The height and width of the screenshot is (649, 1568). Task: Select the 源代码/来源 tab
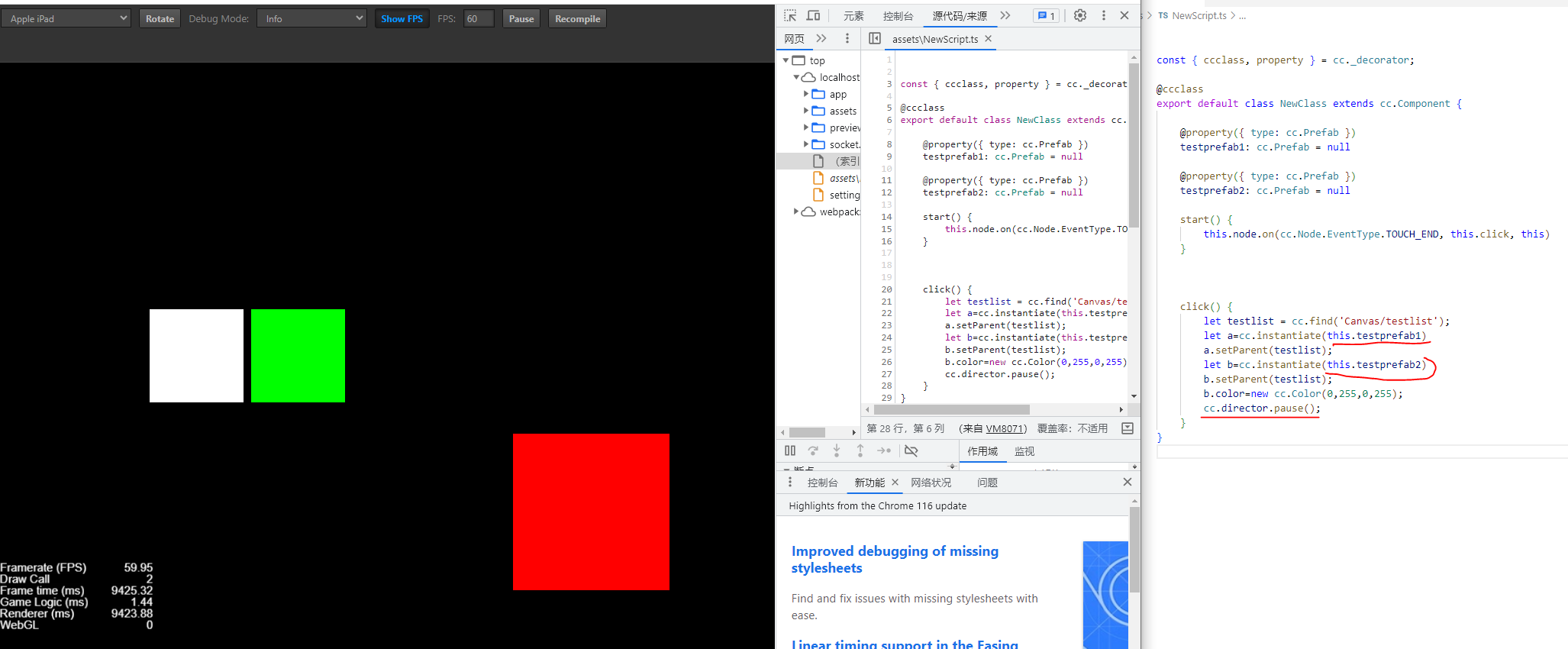(x=960, y=16)
